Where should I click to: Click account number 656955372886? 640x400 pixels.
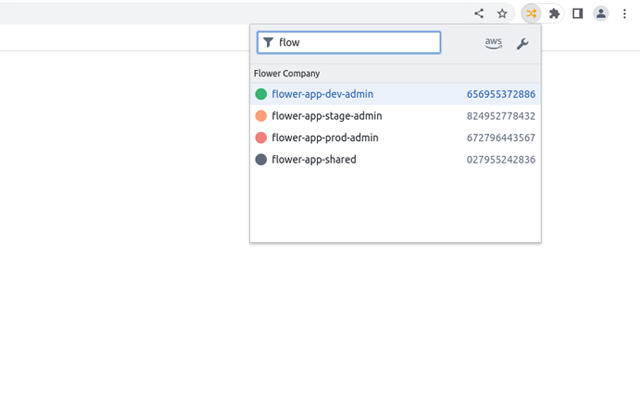[501, 94]
